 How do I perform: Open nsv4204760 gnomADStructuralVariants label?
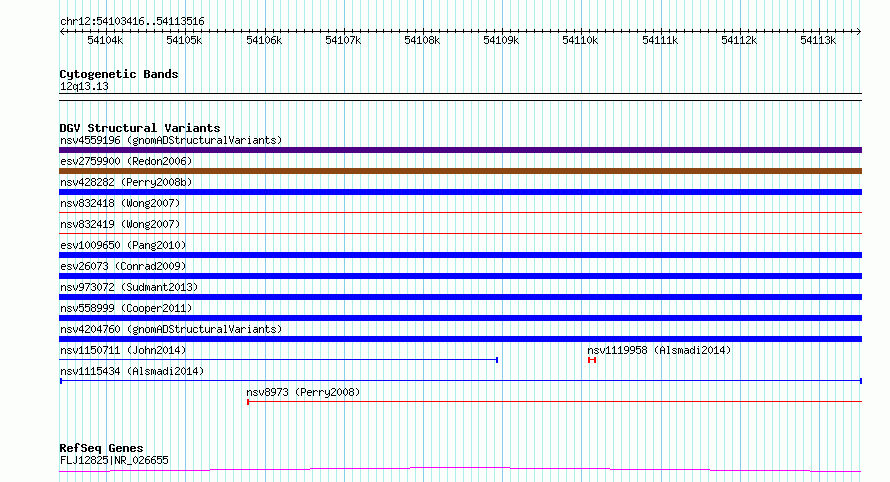[171, 329]
